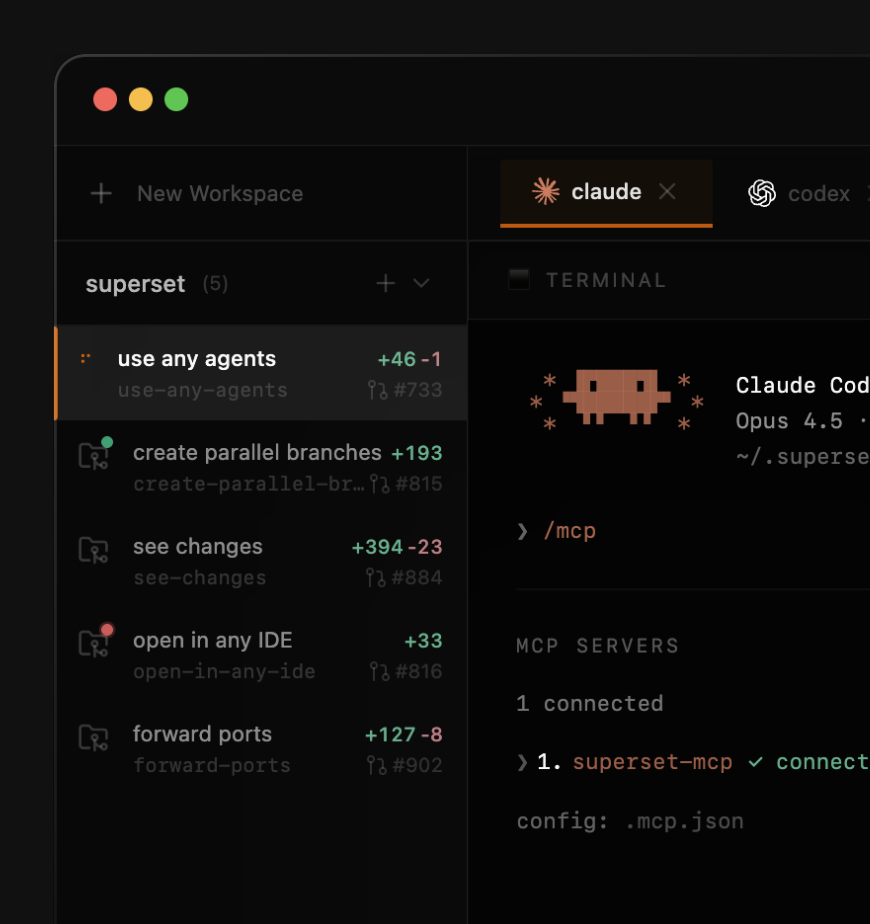Click the '1 connected' status text
This screenshot has height=924, width=870.
coord(589,703)
